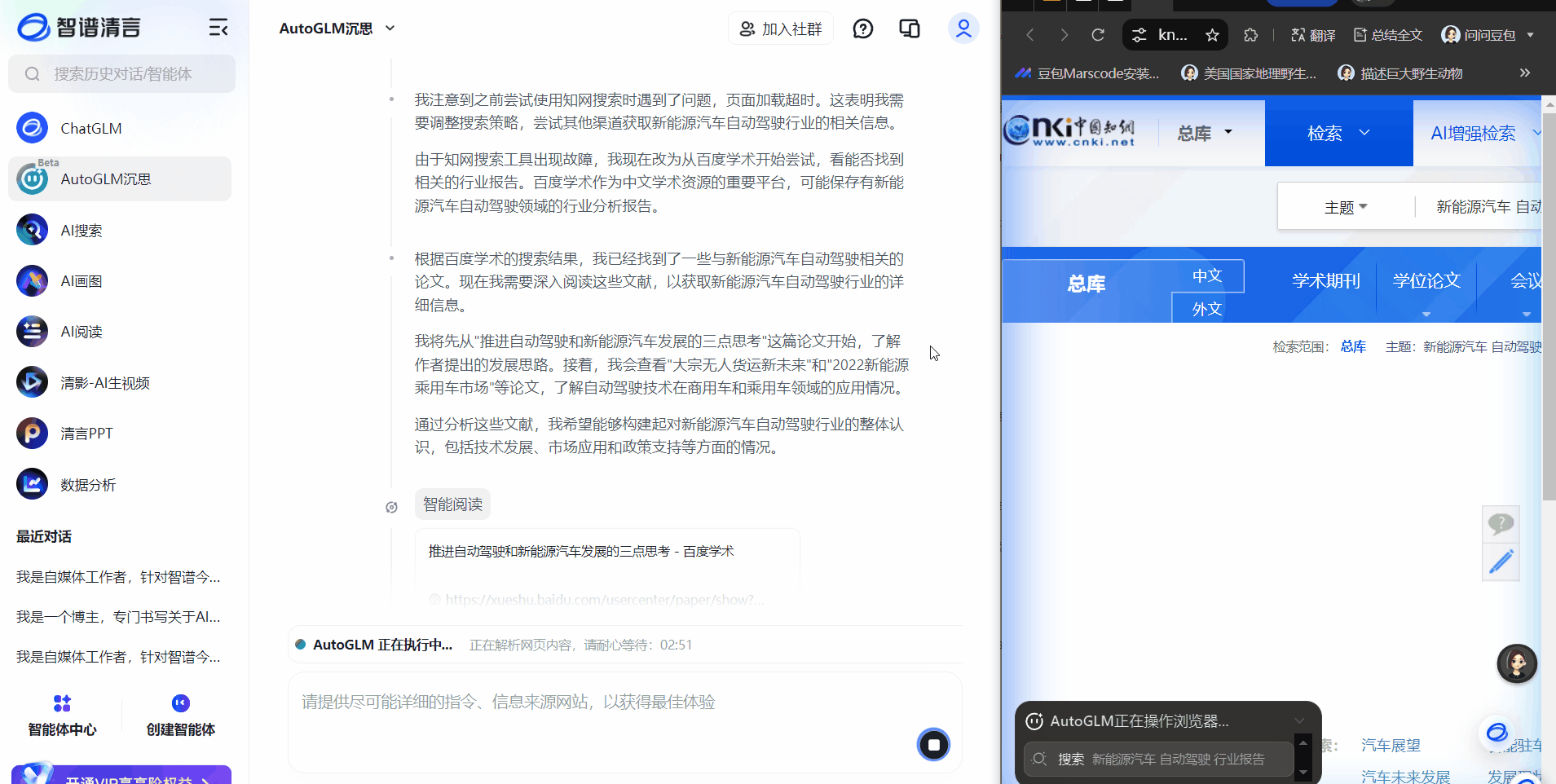The height and width of the screenshot is (784, 1556).
Task: Click the AI搜索 sidebar icon
Action: click(32, 230)
